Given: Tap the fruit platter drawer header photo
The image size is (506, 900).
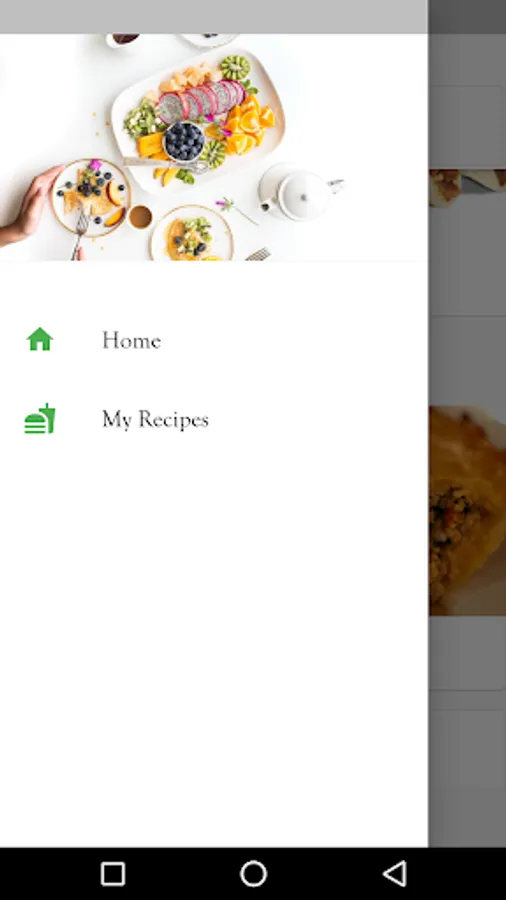Looking at the screenshot, I should pos(214,147).
